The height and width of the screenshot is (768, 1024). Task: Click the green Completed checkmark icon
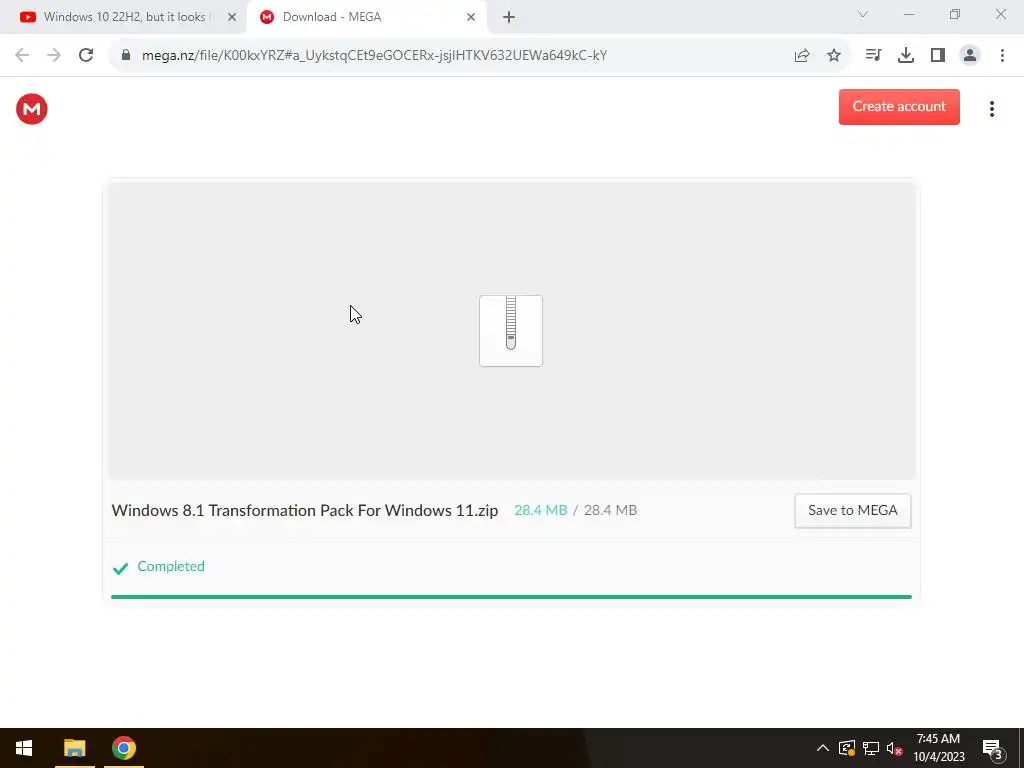[120, 568]
